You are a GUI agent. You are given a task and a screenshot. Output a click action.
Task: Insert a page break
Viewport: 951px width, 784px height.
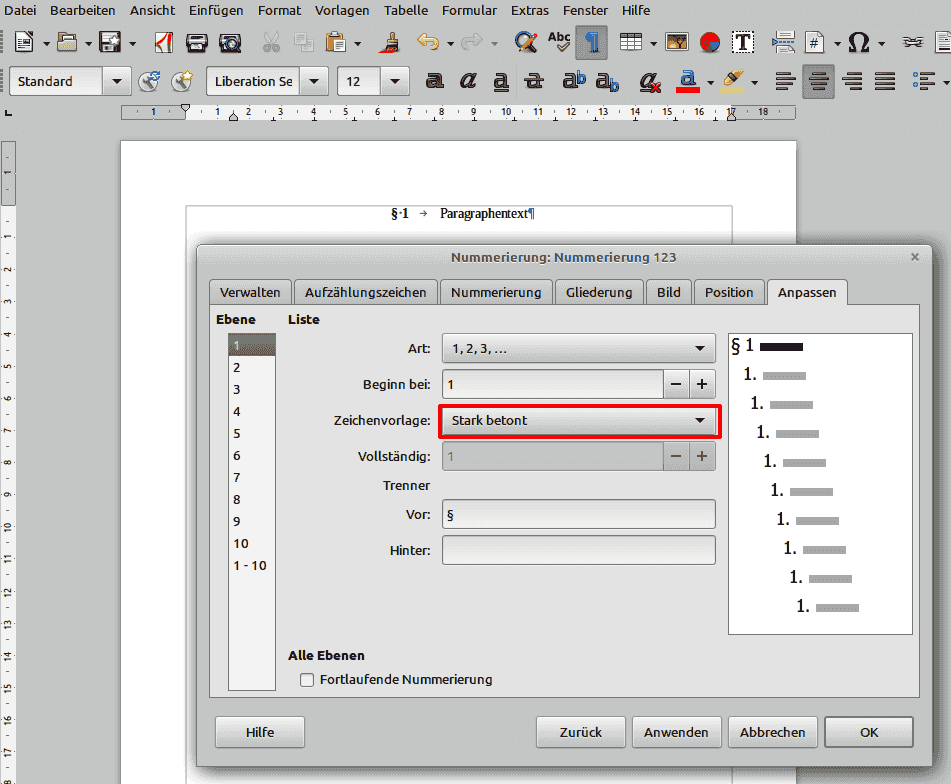(783, 42)
